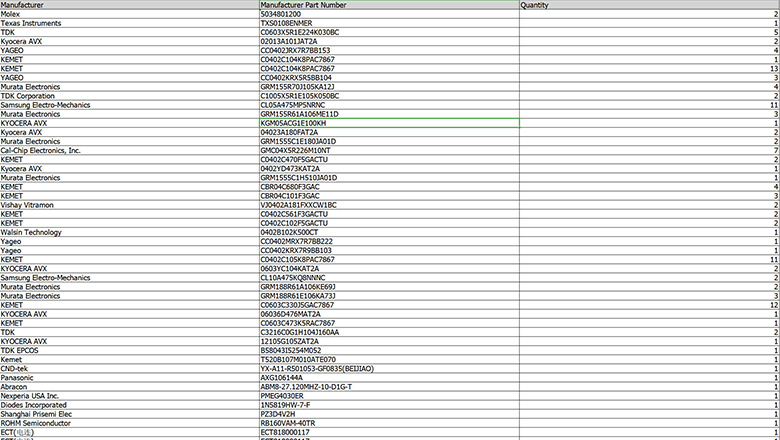Select the Manufacturer Part Number header cell

(x=388, y=5)
